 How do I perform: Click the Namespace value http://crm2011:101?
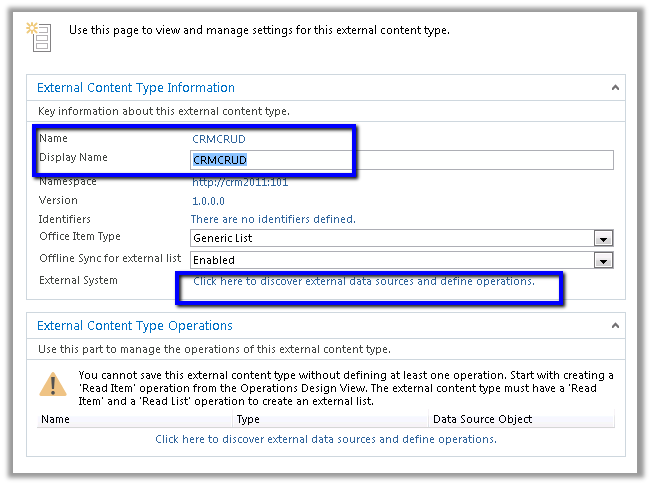240,182
